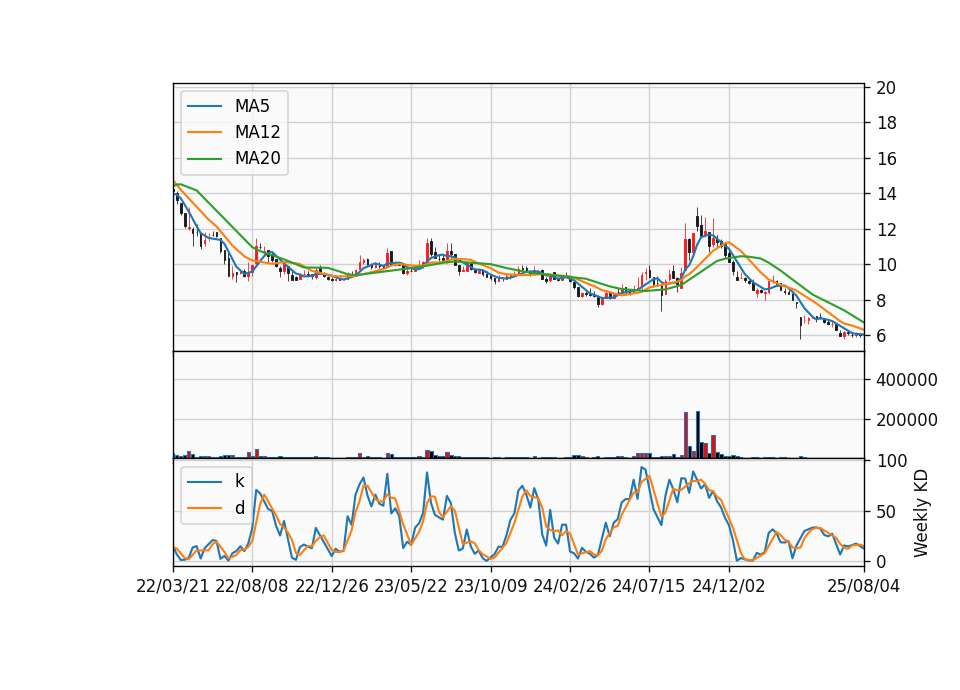The width and height of the screenshot is (960, 690).
Task: Click the k legend entry
Action: pos(239,481)
